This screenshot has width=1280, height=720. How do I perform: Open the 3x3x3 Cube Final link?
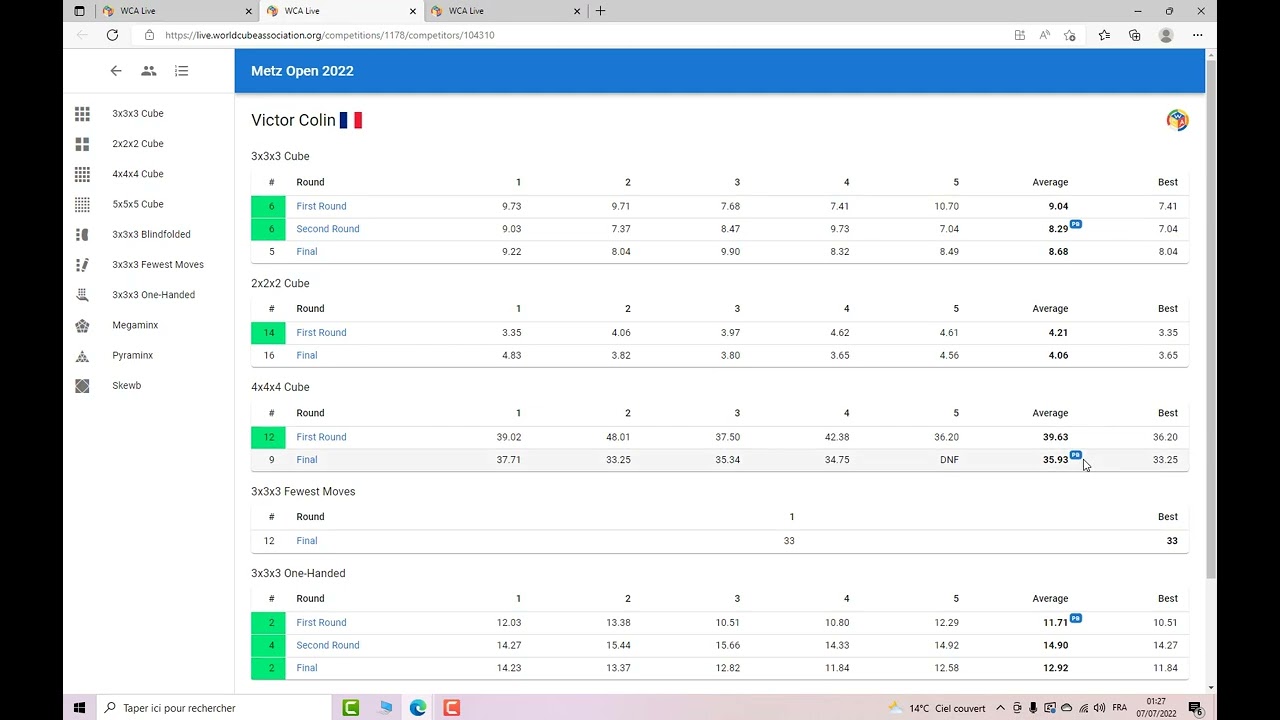(307, 252)
